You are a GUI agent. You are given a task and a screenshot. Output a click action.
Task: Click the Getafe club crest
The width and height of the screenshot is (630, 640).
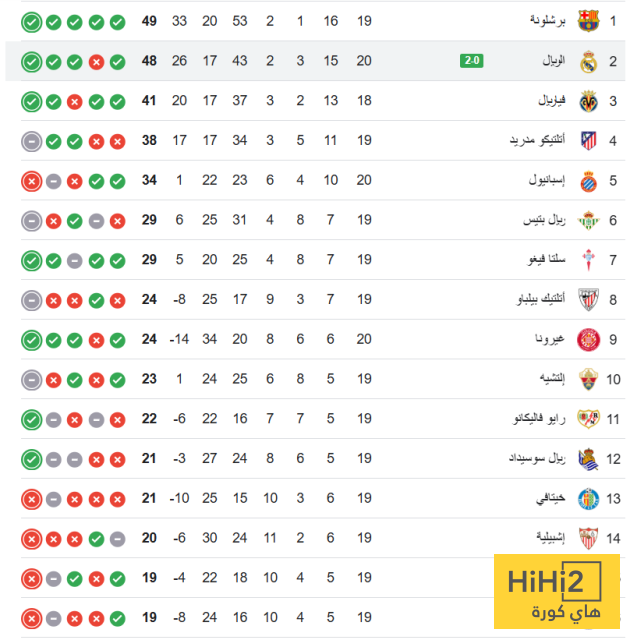[x=589, y=499]
